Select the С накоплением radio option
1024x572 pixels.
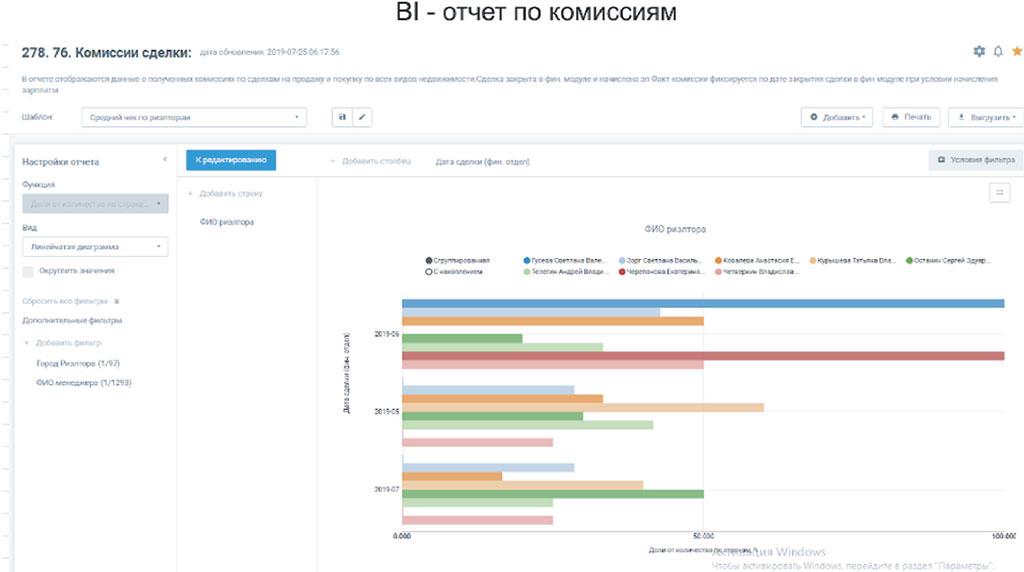[429, 271]
